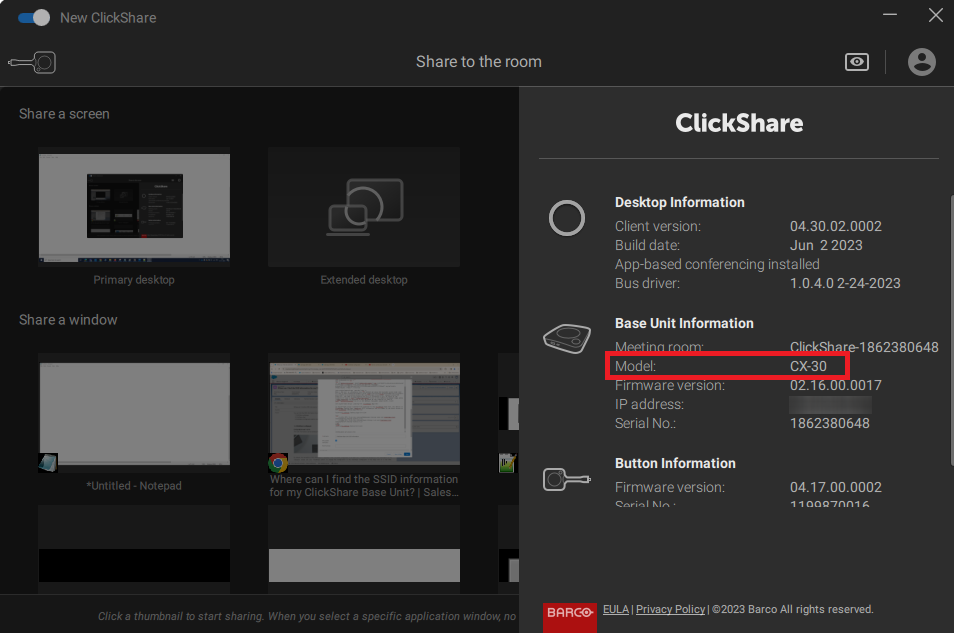Click the ClickShare Button icon in the top-left toolbar
This screenshot has height=633, width=954.
click(x=31, y=62)
